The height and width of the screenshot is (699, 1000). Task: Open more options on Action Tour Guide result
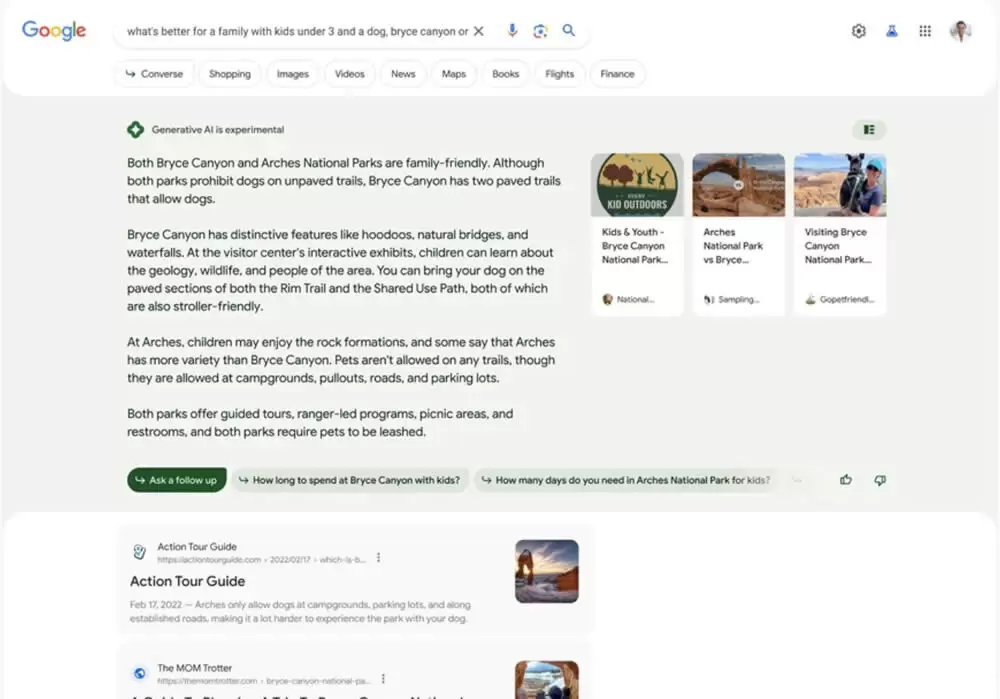[x=379, y=558]
